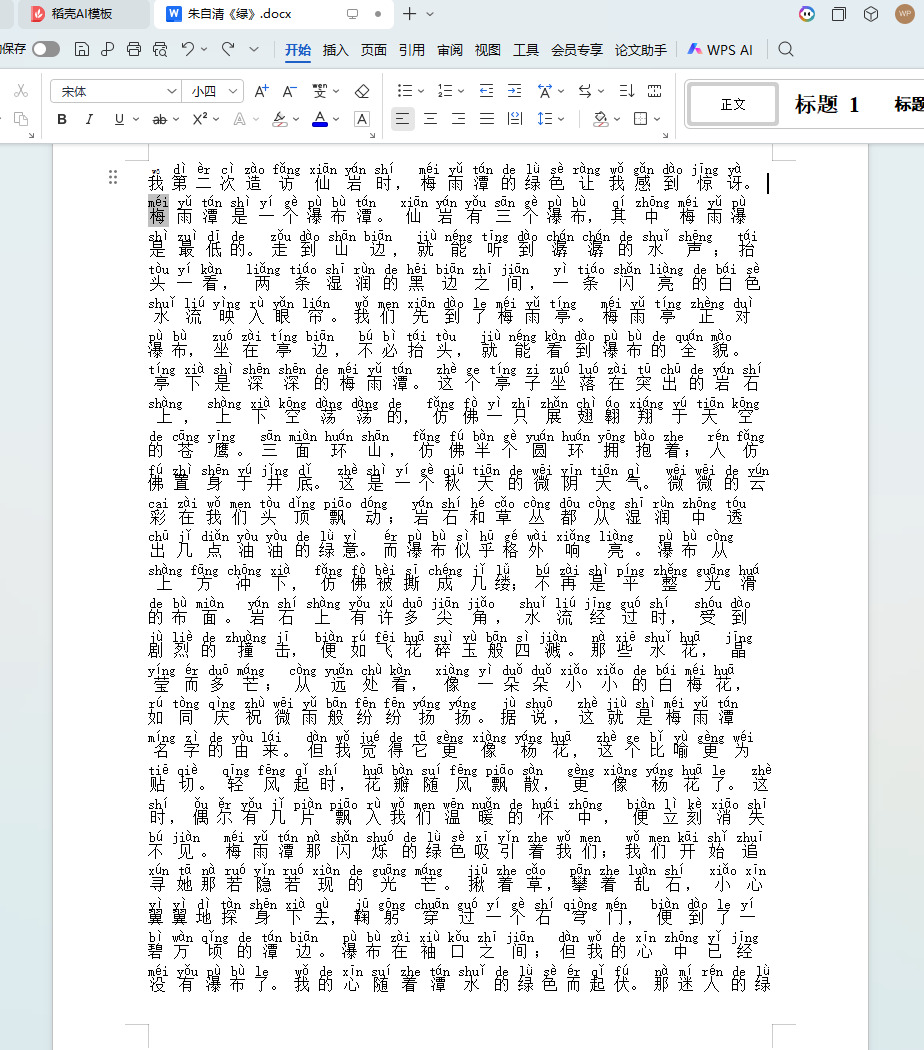Toggle the auto-save switch
This screenshot has width=924, height=1050.
[x=46, y=49]
